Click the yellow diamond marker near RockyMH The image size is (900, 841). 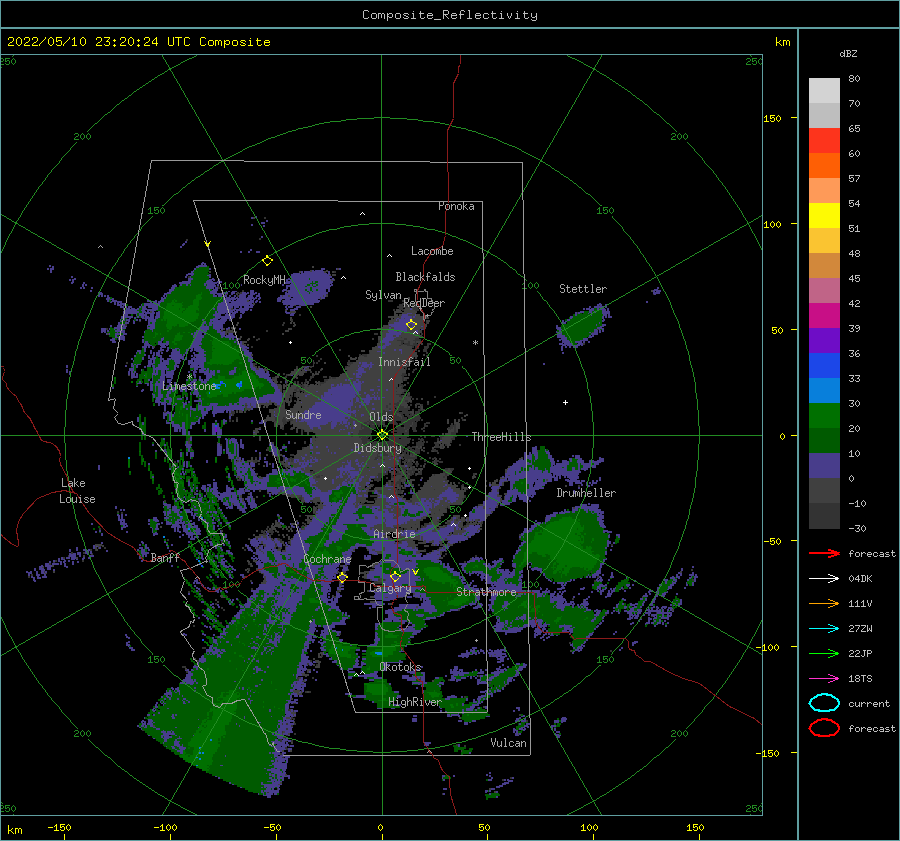267,261
